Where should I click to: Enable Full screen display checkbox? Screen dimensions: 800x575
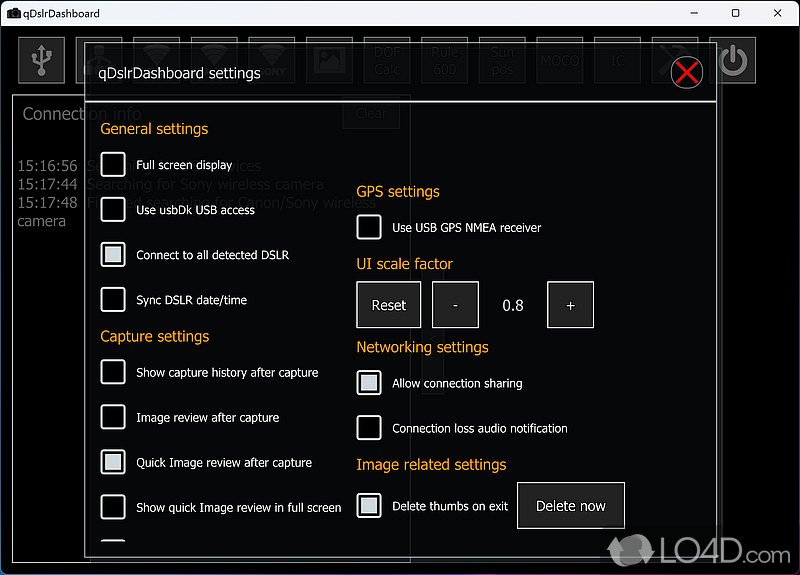coord(113,165)
